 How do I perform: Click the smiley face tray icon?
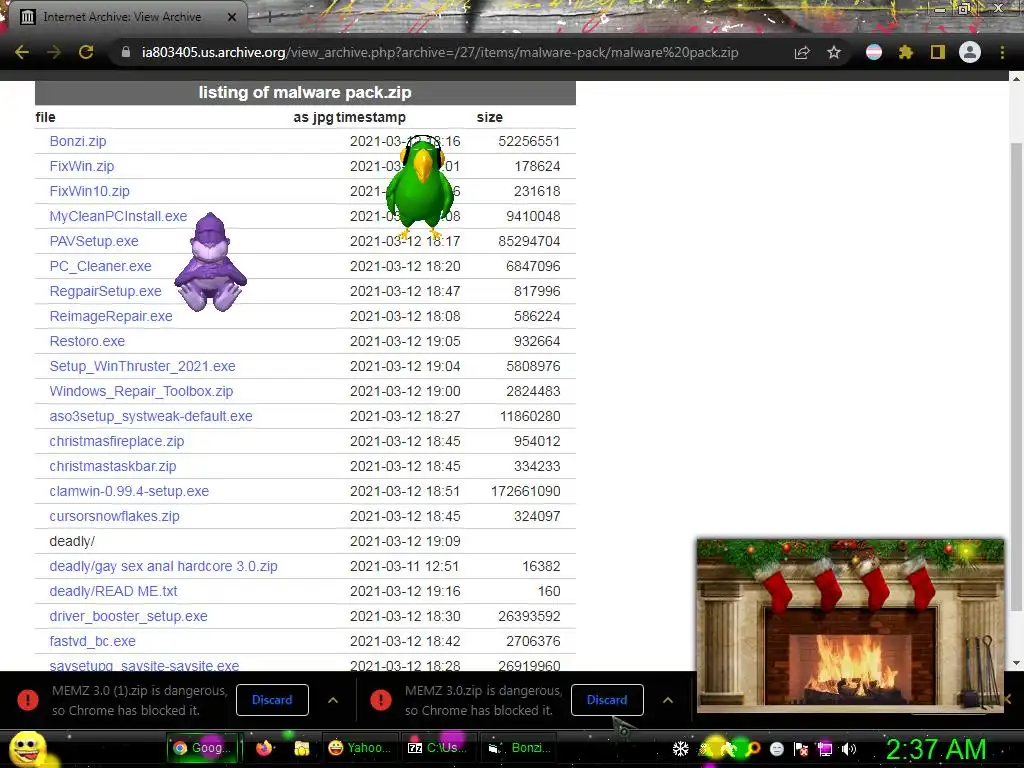click(777, 749)
